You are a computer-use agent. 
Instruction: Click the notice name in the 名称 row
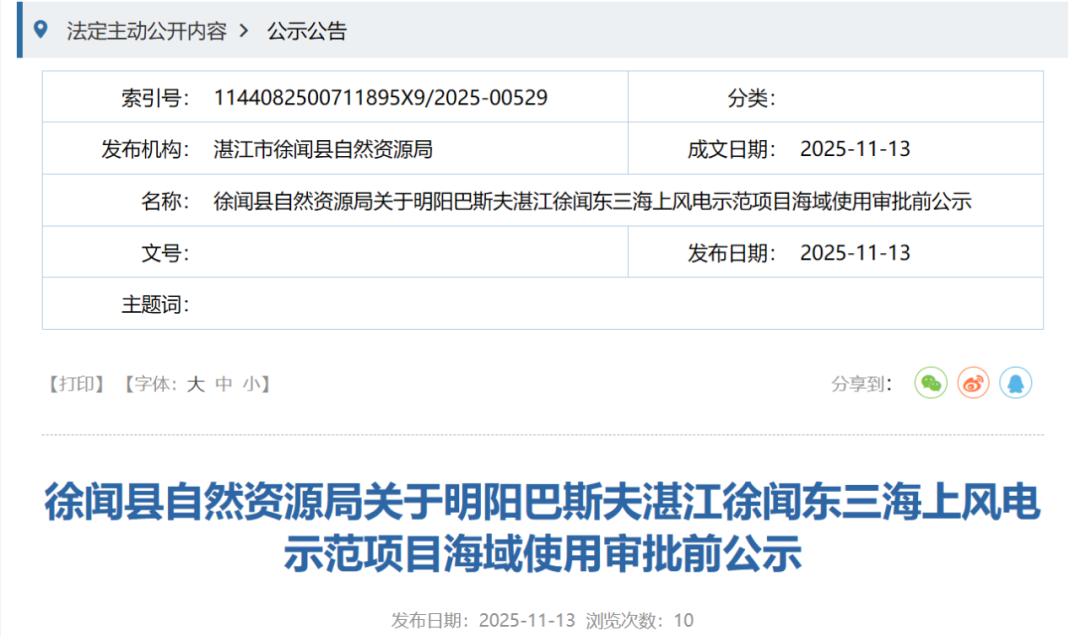(592, 202)
